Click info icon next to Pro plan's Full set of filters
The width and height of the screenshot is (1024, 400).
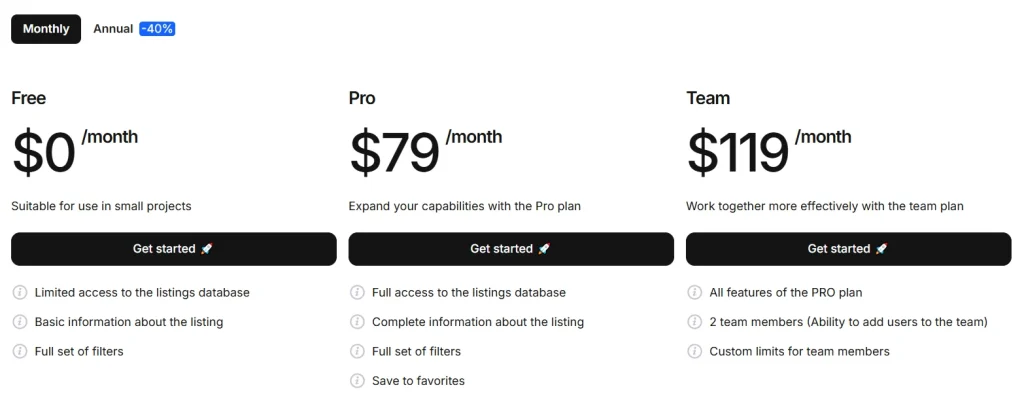[x=357, y=351]
